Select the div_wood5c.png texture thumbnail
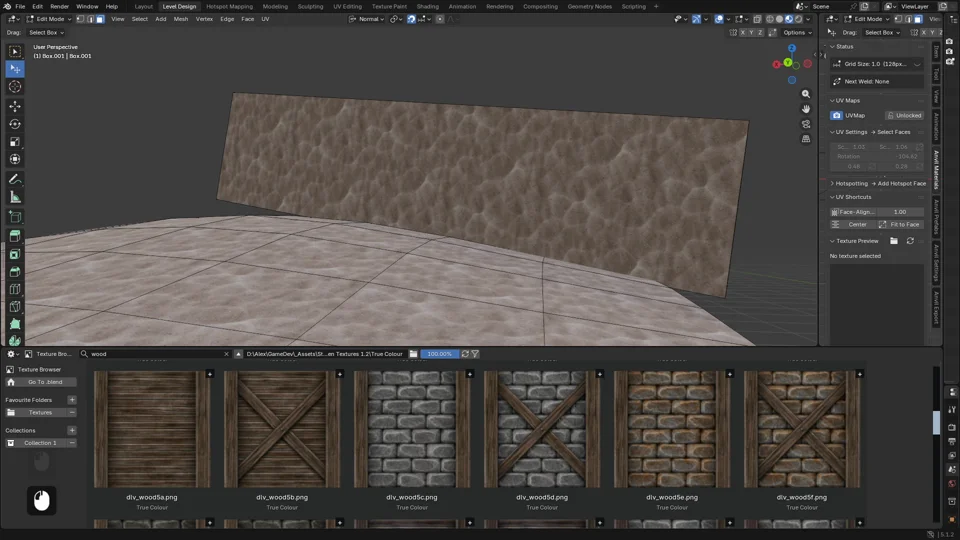The image size is (960, 540). click(412, 429)
